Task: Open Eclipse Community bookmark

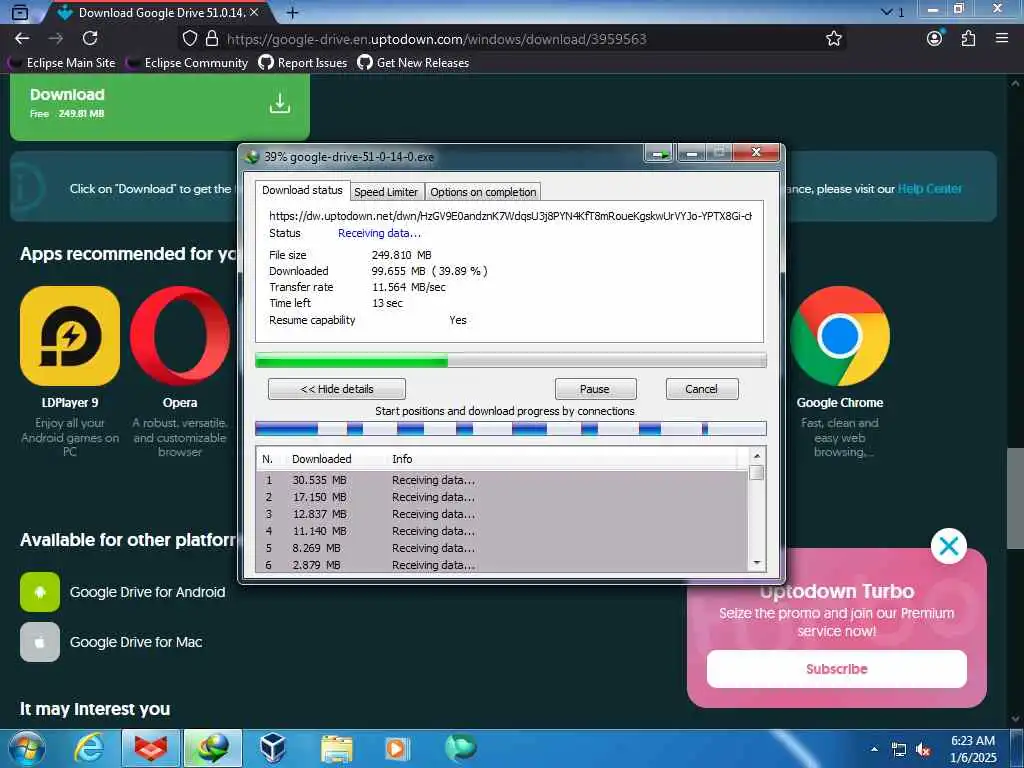Action: pyautogui.click(x=187, y=63)
